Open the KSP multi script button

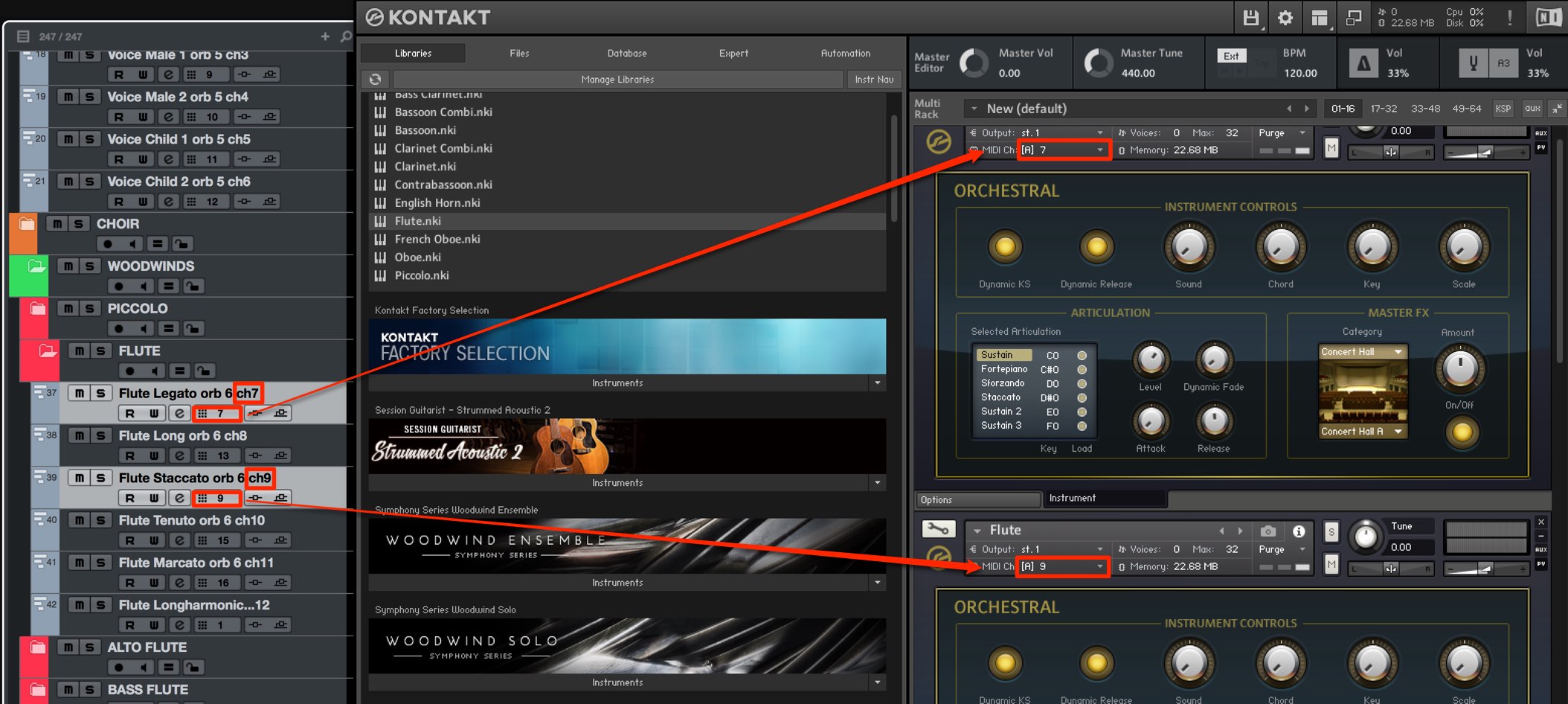click(1503, 109)
